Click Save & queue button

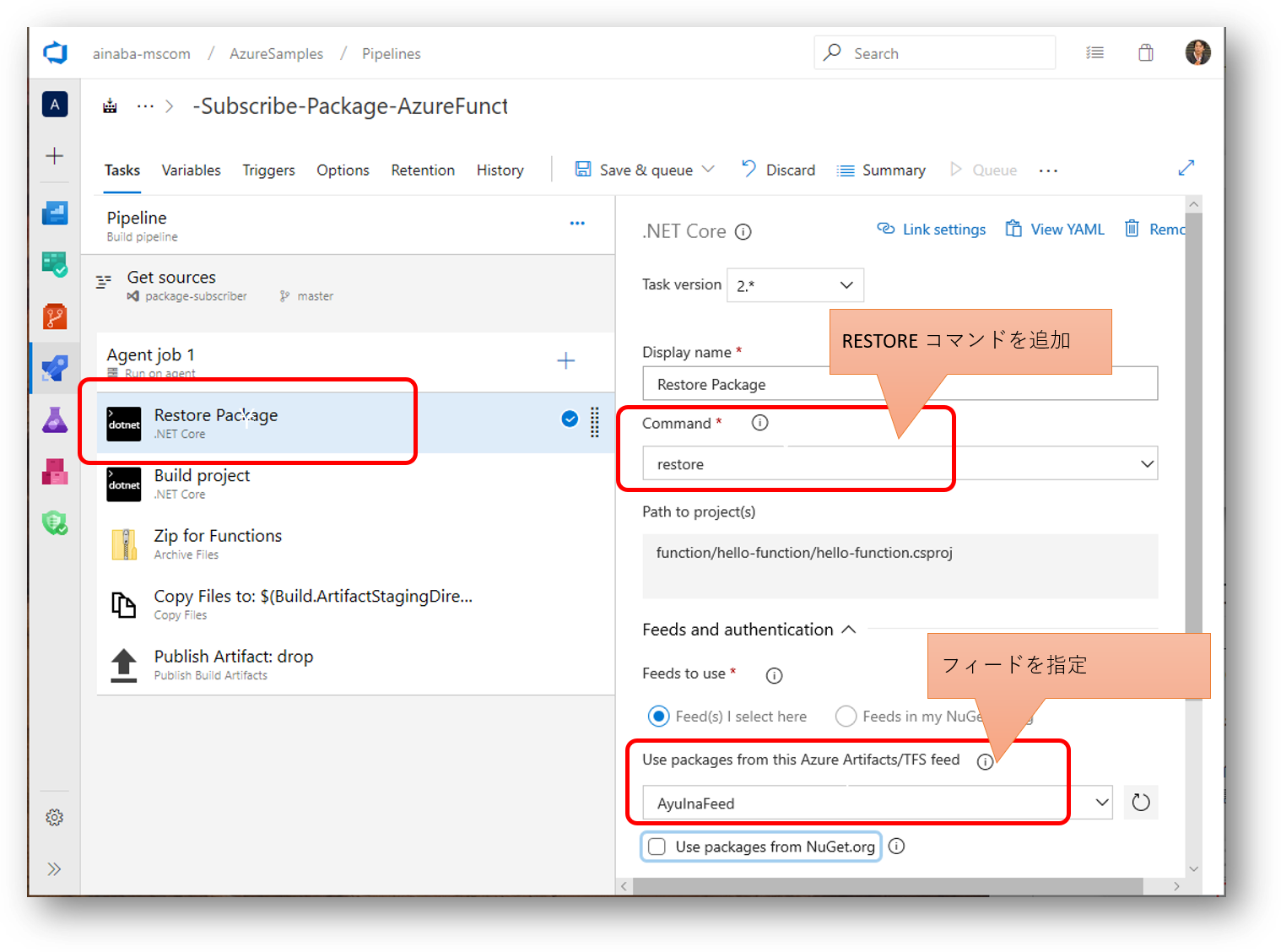click(634, 170)
